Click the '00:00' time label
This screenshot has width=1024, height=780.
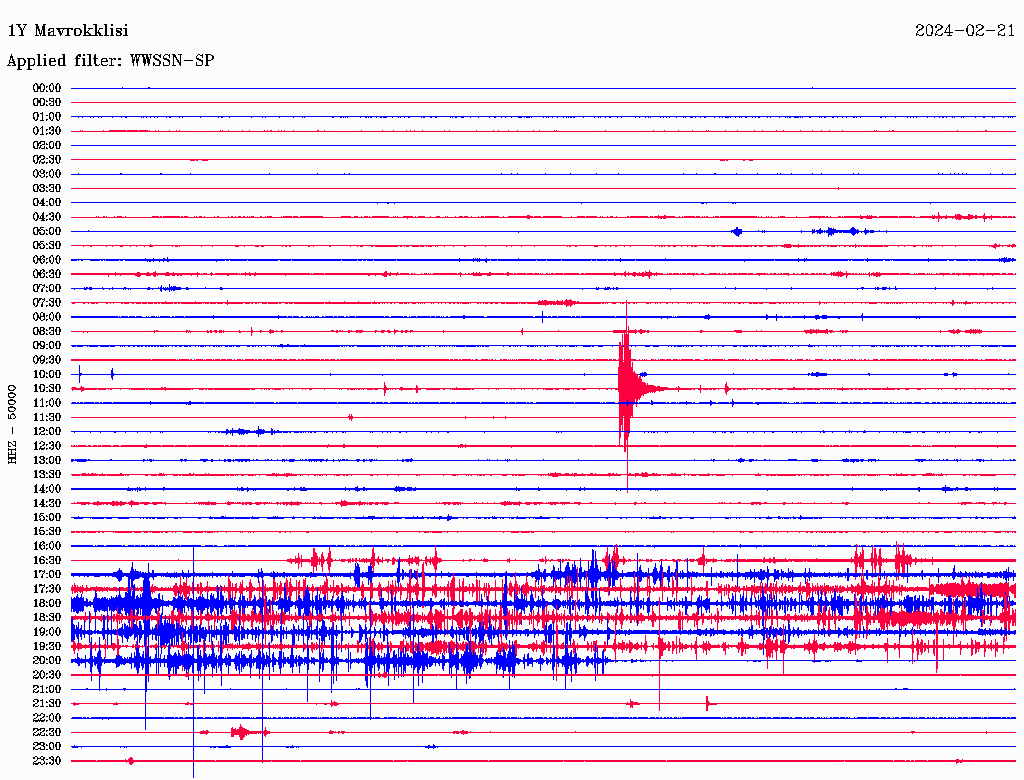point(46,88)
